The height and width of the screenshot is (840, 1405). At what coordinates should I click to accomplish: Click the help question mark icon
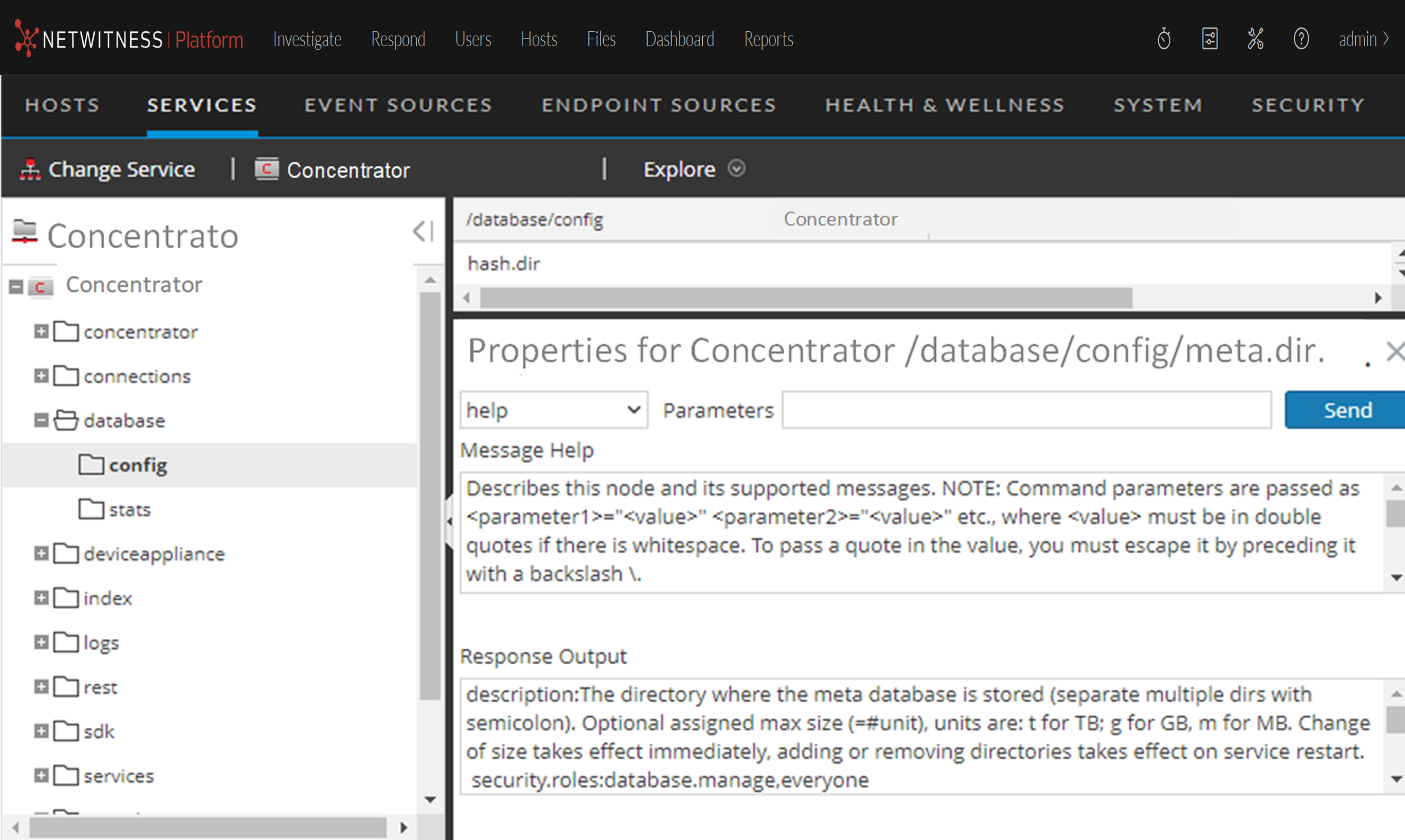click(x=1301, y=39)
